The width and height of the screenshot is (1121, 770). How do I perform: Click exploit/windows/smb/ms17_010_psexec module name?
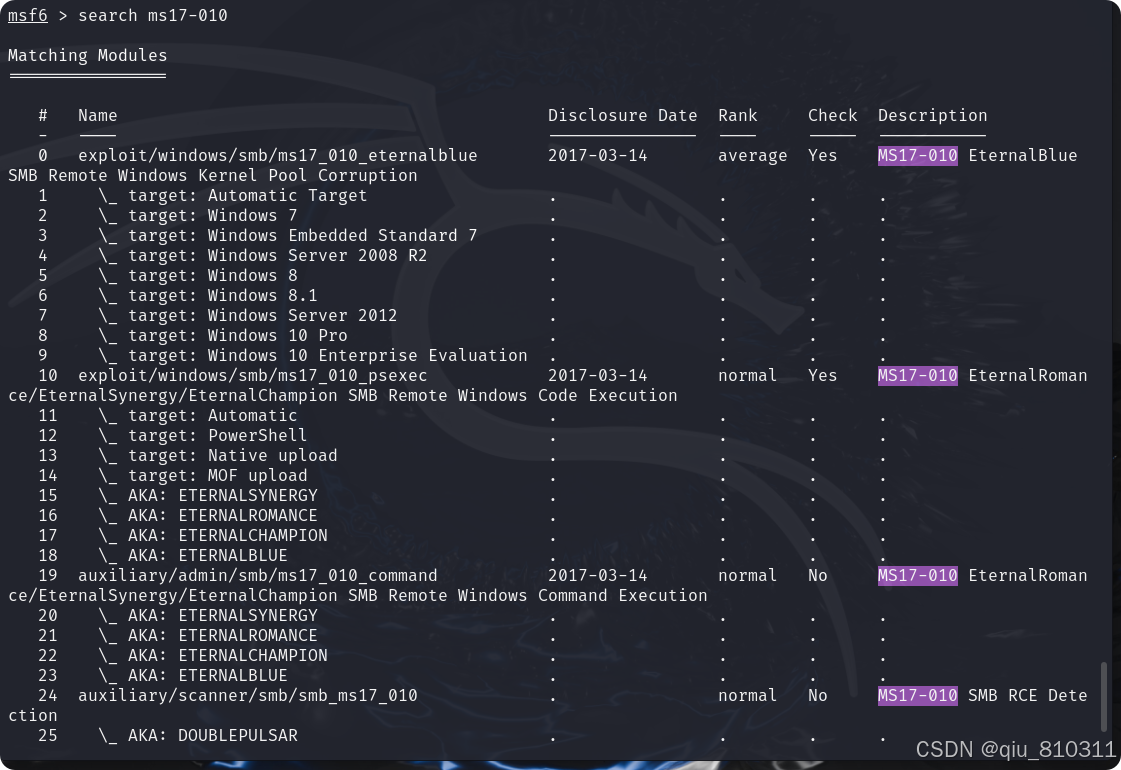pyautogui.click(x=252, y=375)
